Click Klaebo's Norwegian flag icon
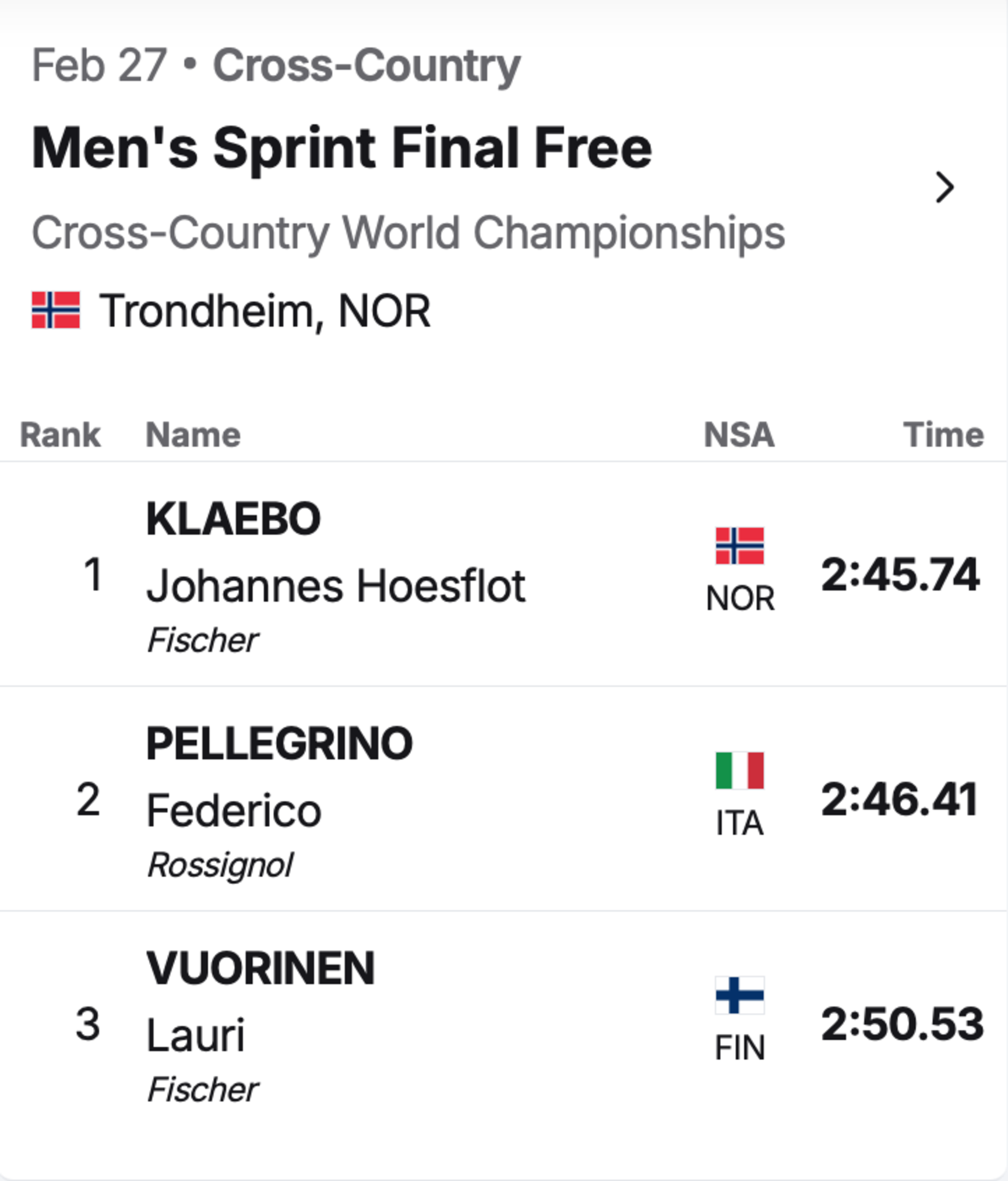This screenshot has width=1008, height=1181. coord(740,546)
